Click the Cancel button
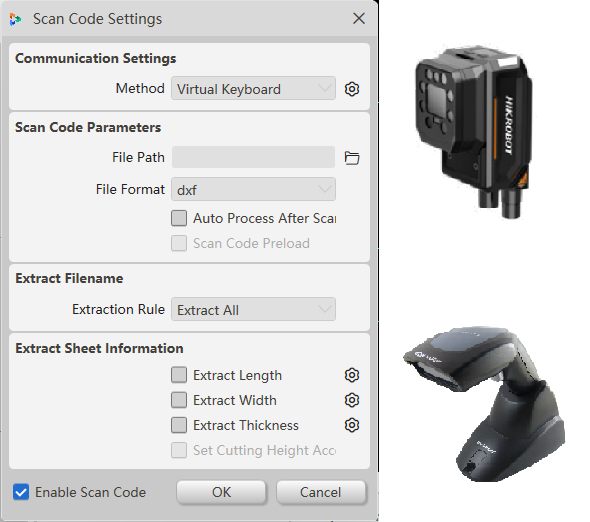This screenshot has height=522, width=590. 321,492
